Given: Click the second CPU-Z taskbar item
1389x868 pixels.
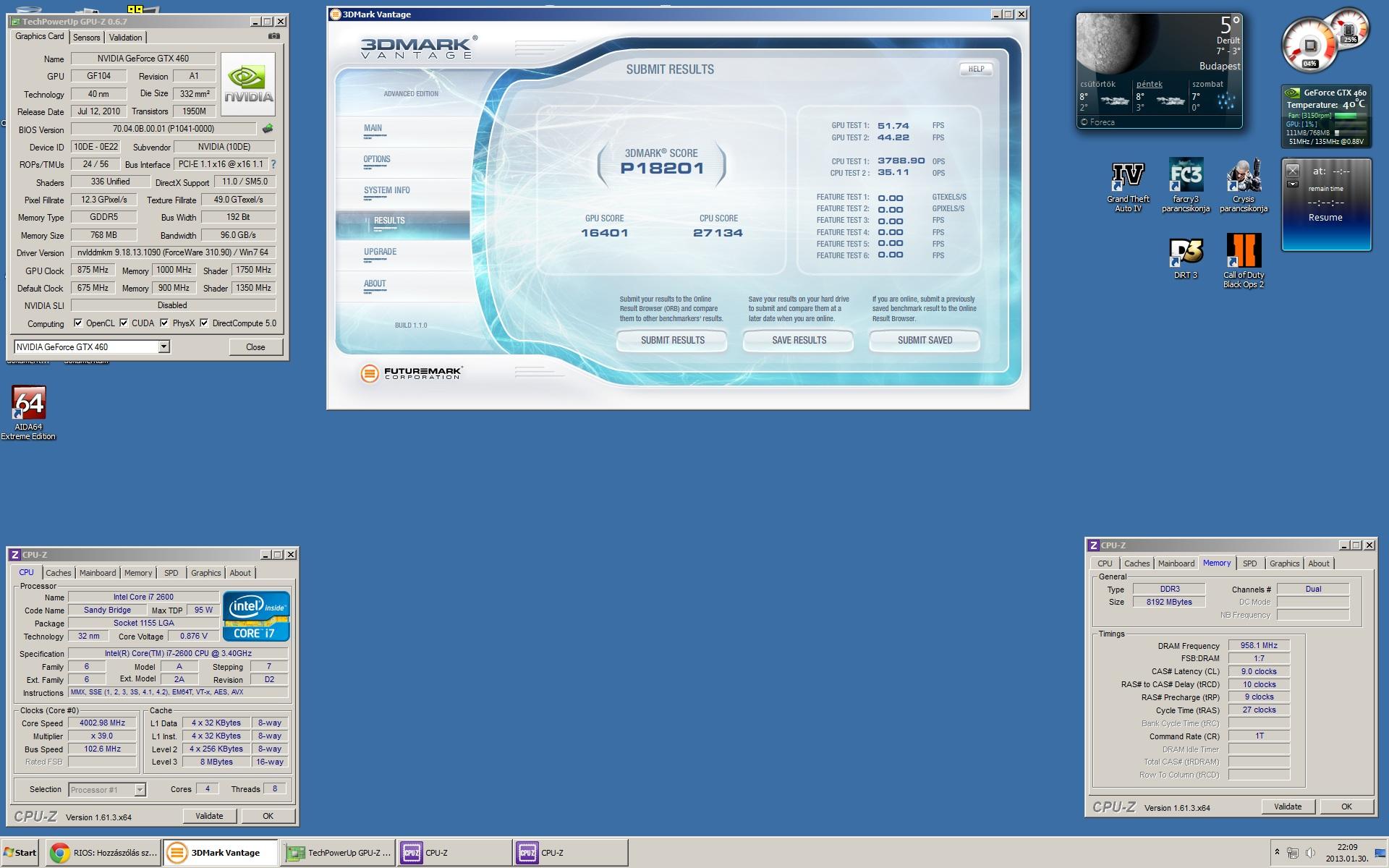Looking at the screenshot, I should click(570, 853).
